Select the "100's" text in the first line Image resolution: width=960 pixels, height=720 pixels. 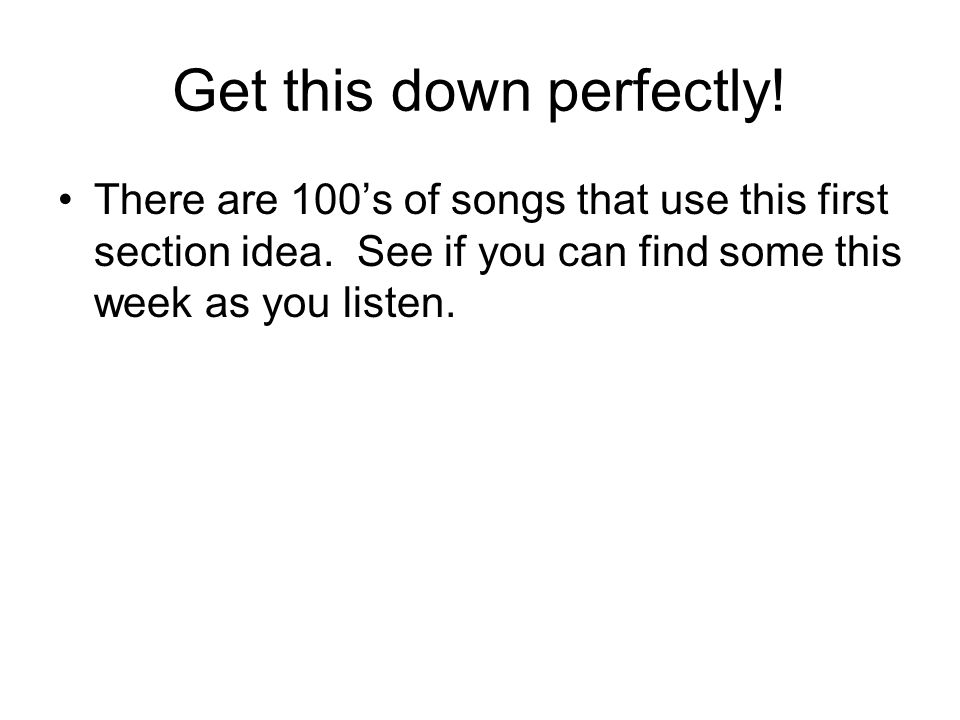tap(341, 199)
